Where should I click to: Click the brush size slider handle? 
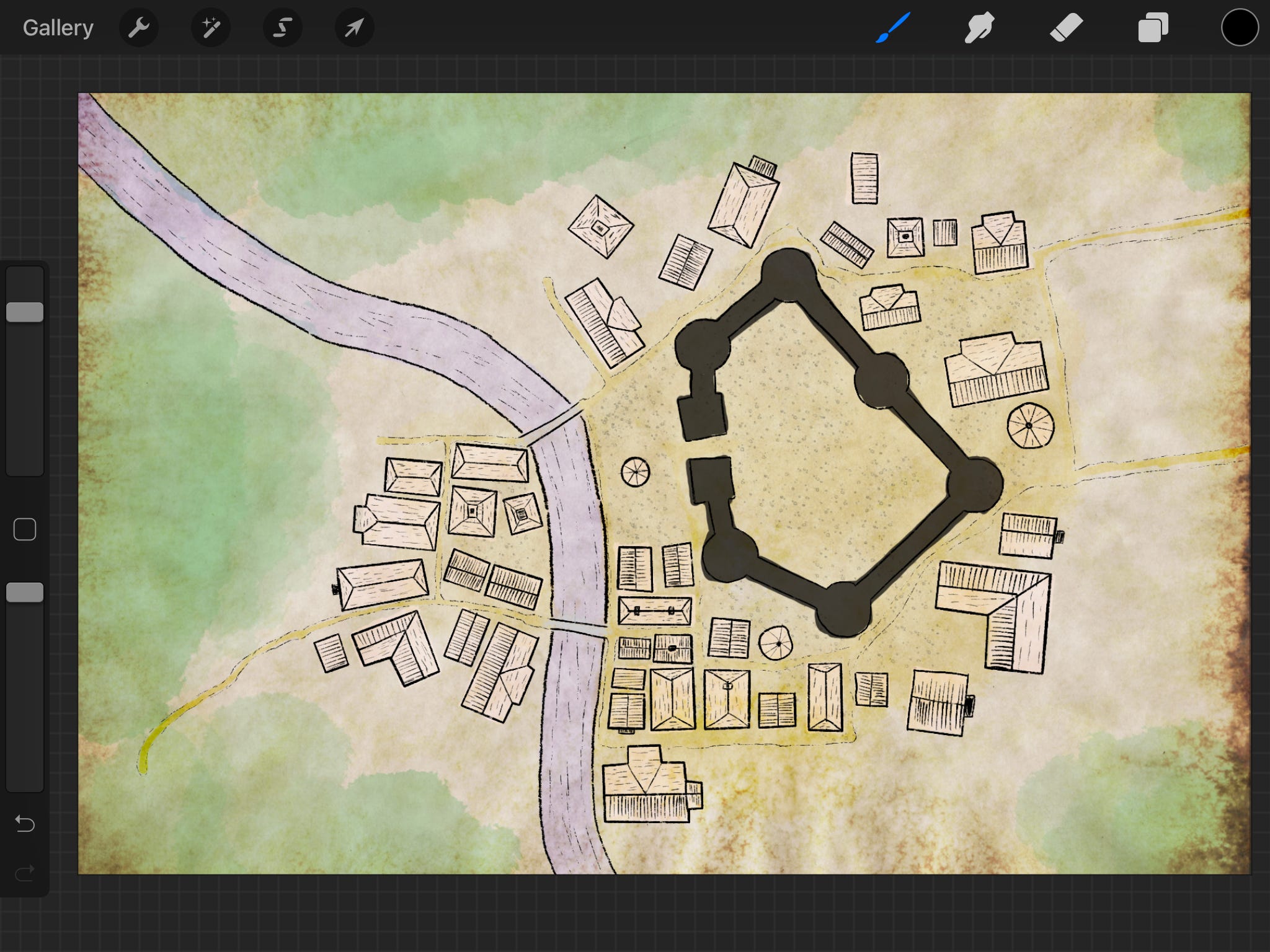25,312
